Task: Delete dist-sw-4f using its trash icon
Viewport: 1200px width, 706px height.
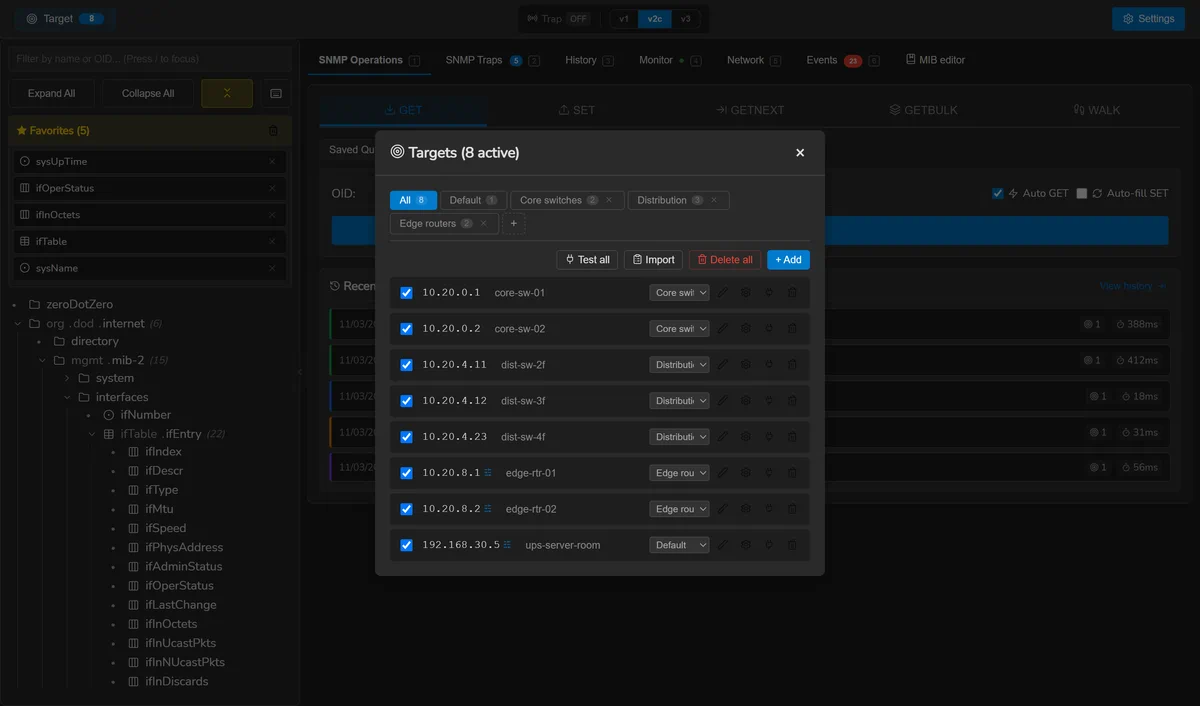Action: click(x=792, y=437)
